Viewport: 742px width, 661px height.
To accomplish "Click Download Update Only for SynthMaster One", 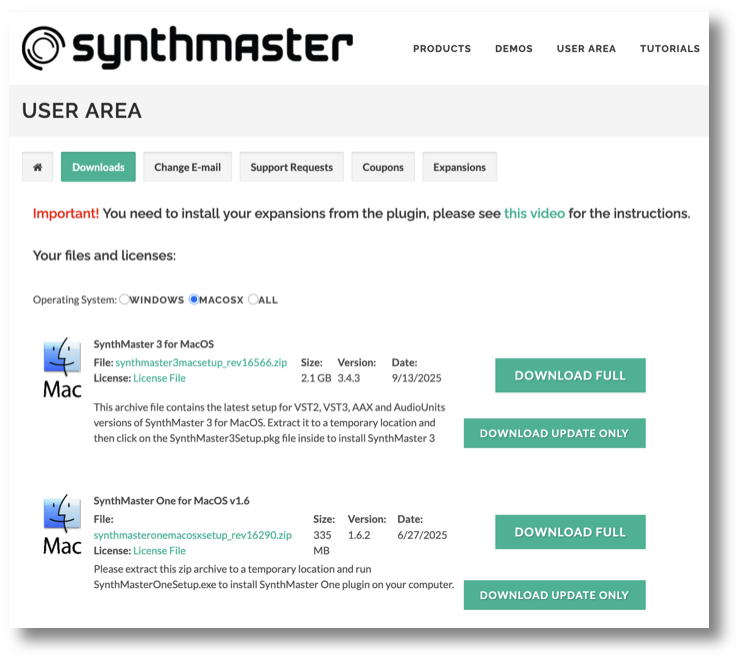I will click(555, 595).
